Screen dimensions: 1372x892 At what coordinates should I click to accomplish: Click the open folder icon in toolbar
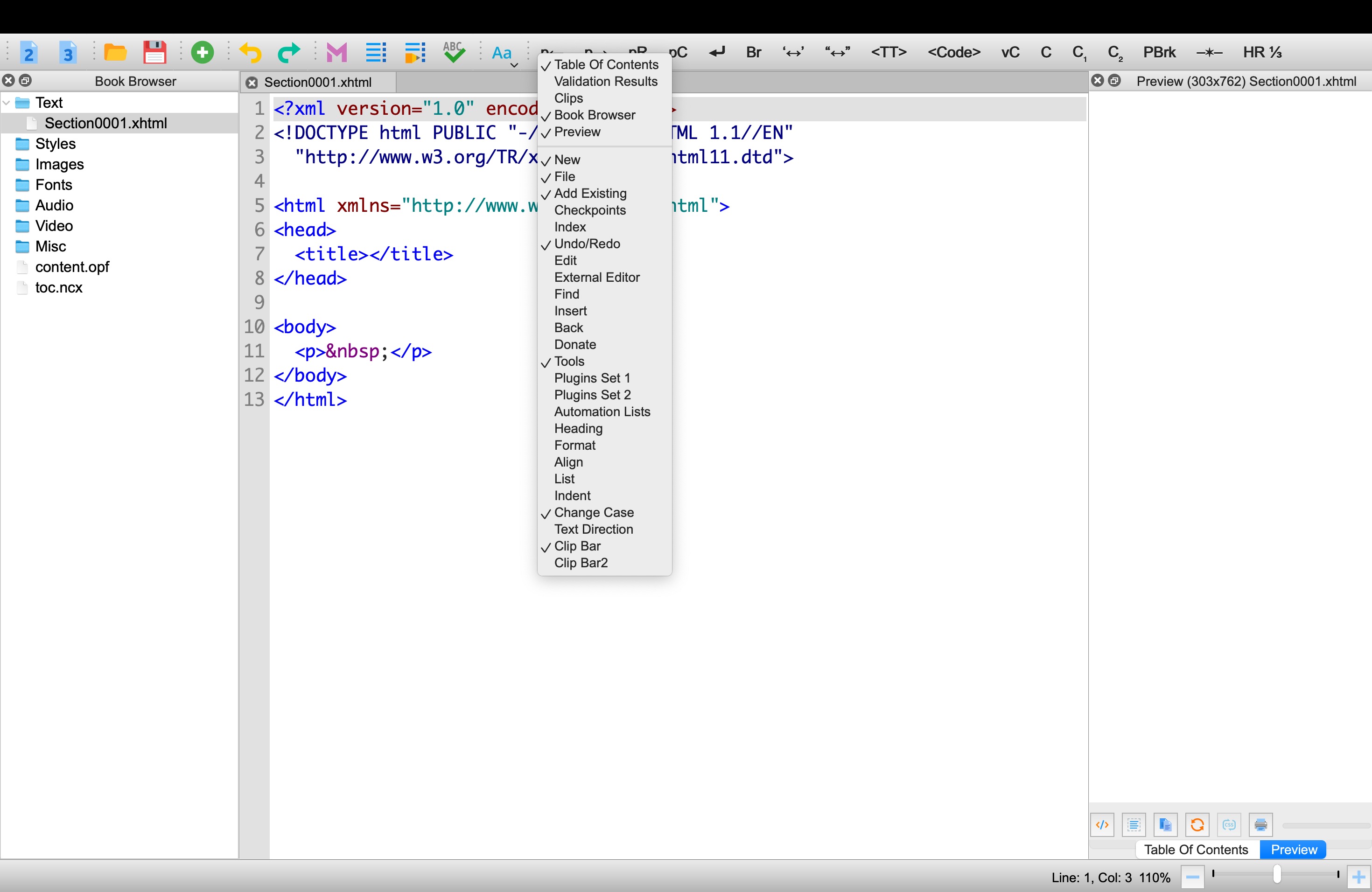115,52
